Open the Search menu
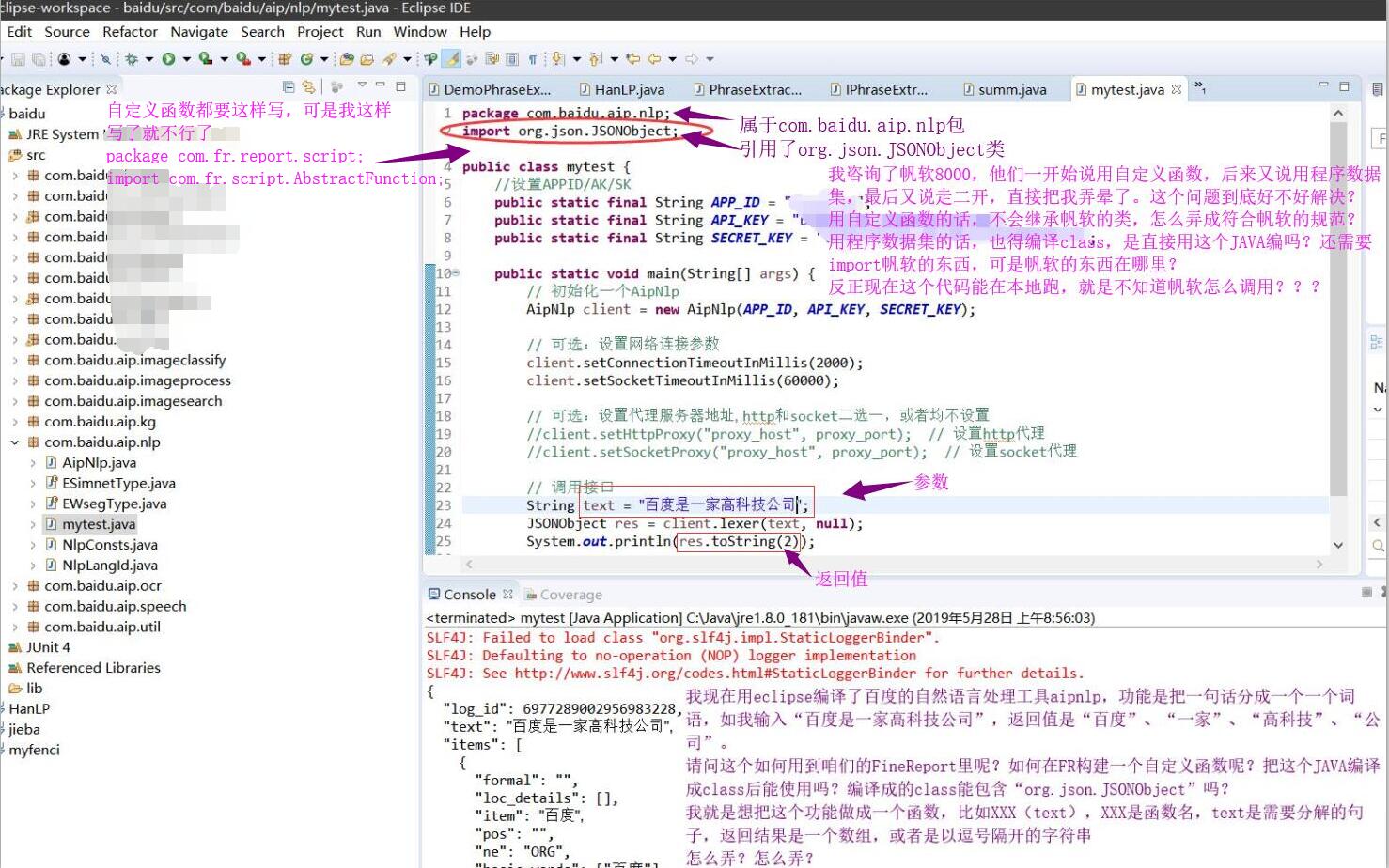The image size is (1389, 868). (262, 31)
